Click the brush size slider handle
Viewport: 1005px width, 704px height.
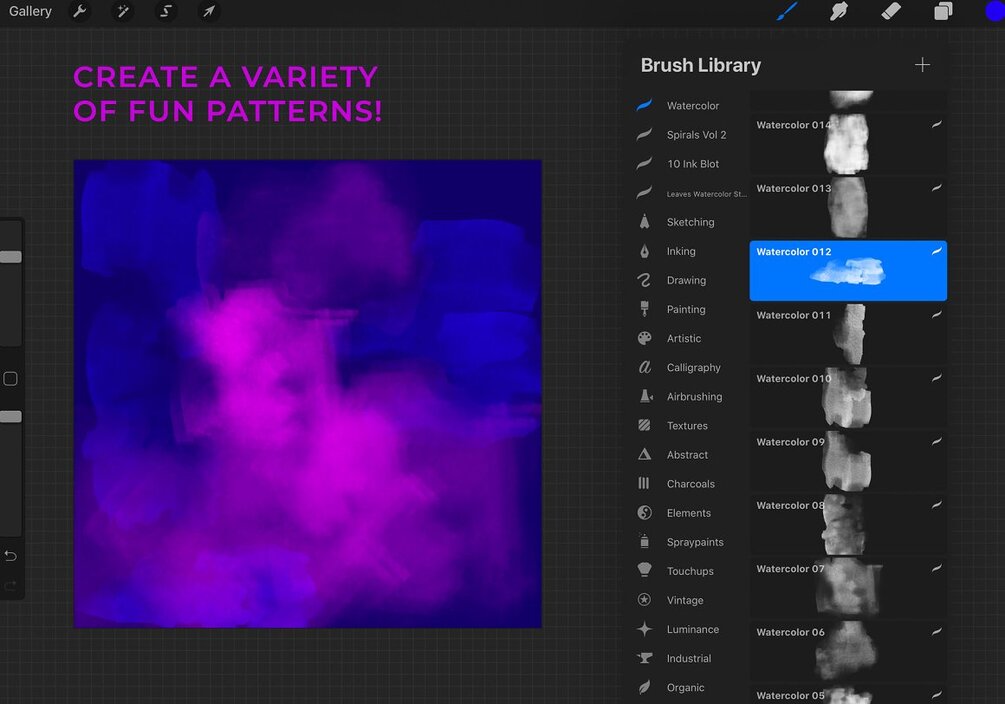[x=11, y=257]
